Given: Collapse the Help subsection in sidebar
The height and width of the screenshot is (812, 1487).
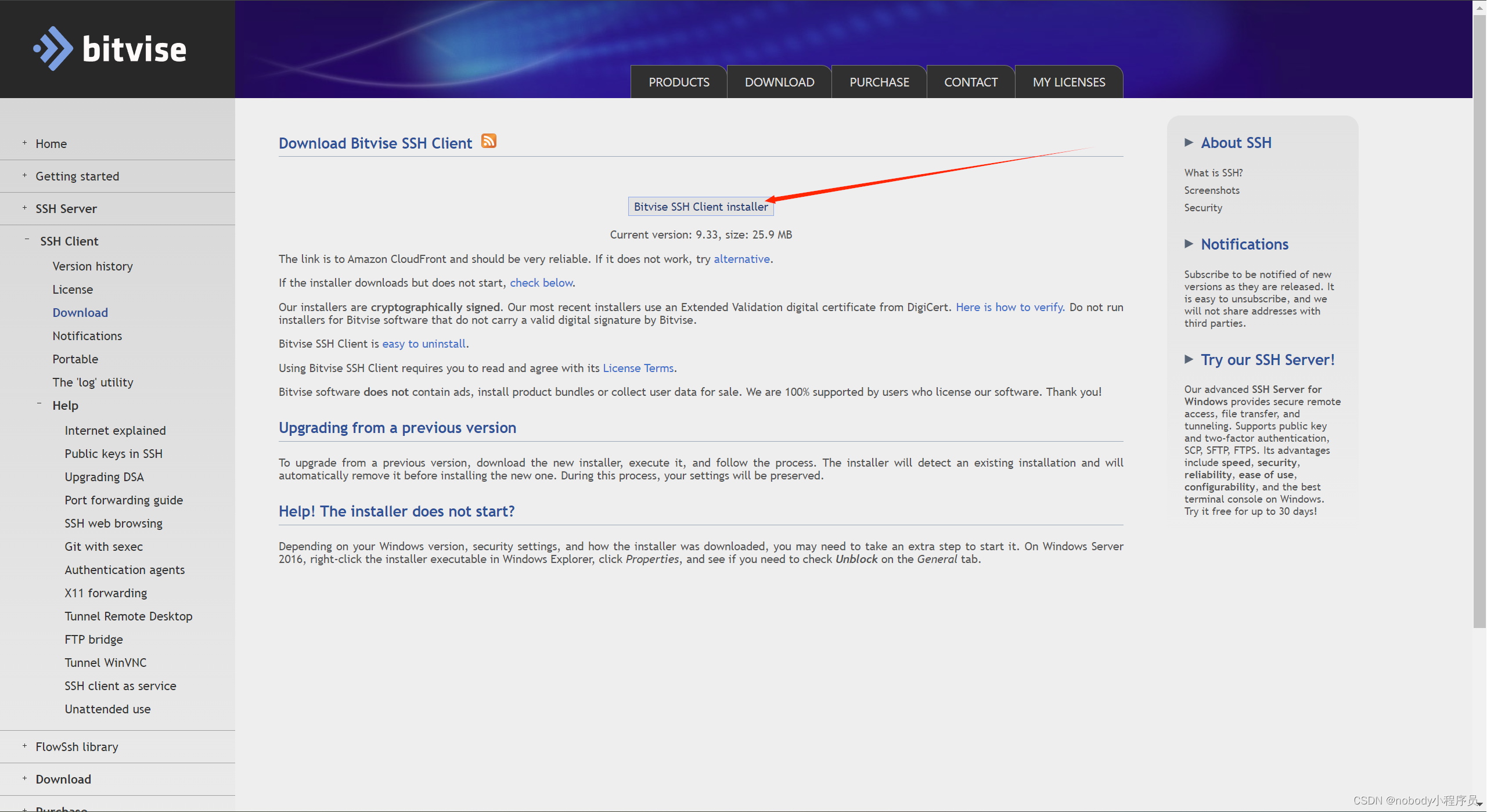Looking at the screenshot, I should click(39, 404).
